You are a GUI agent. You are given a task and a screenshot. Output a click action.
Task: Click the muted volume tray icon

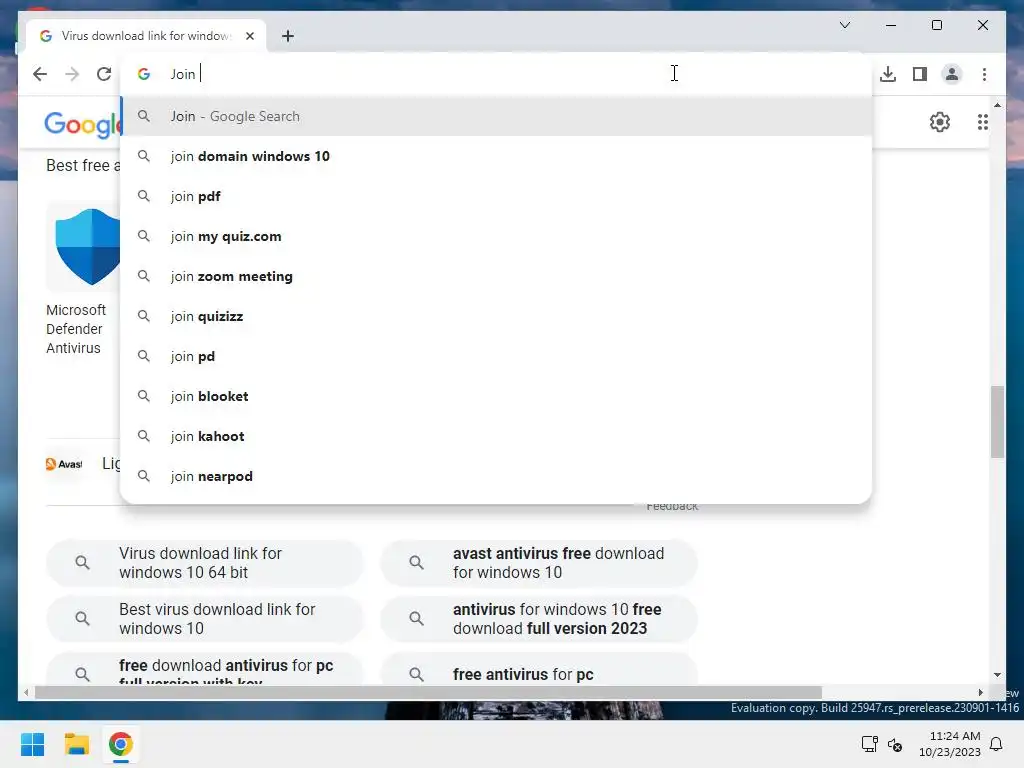tap(895, 744)
